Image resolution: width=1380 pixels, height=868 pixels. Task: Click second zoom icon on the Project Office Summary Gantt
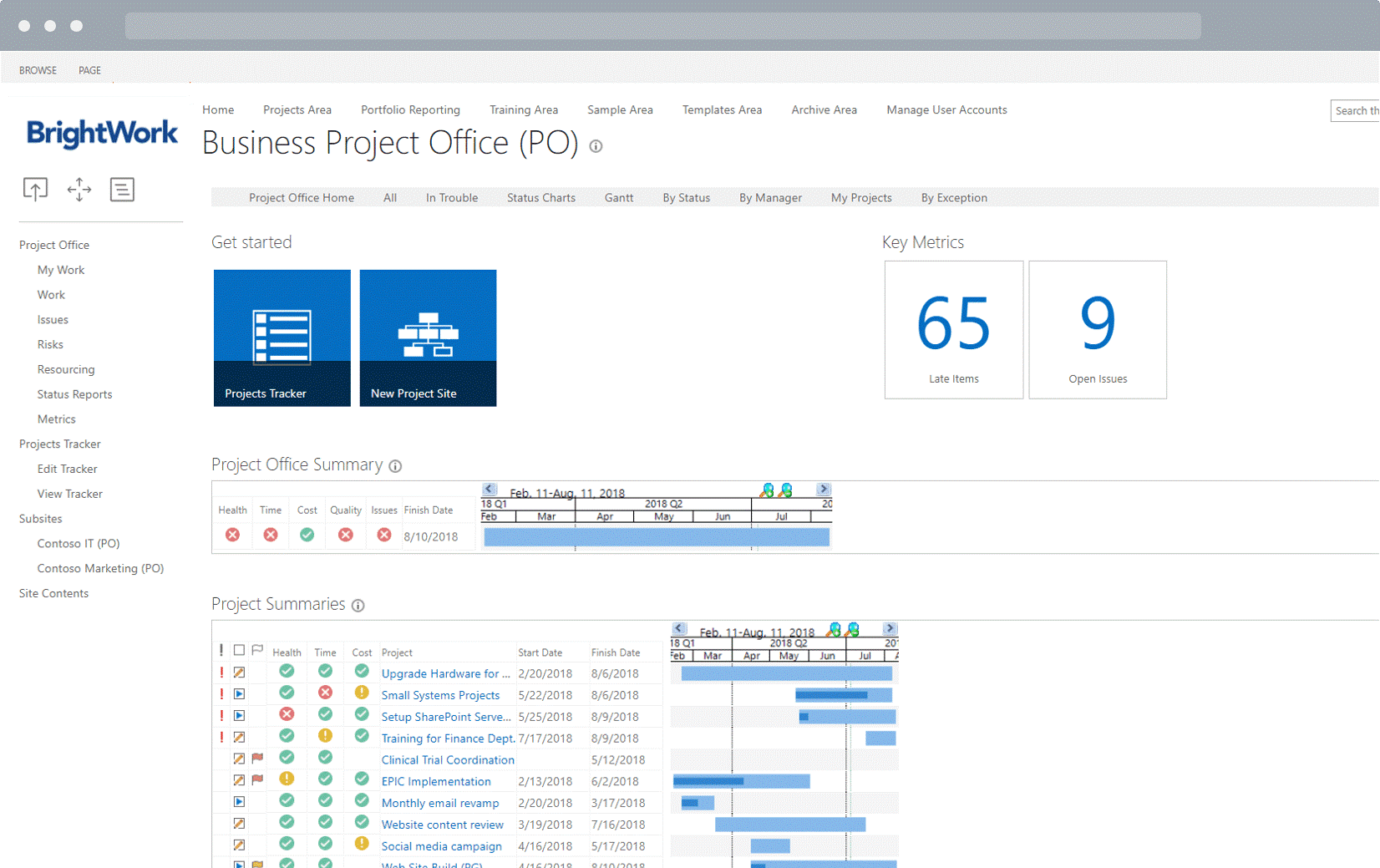(x=785, y=490)
